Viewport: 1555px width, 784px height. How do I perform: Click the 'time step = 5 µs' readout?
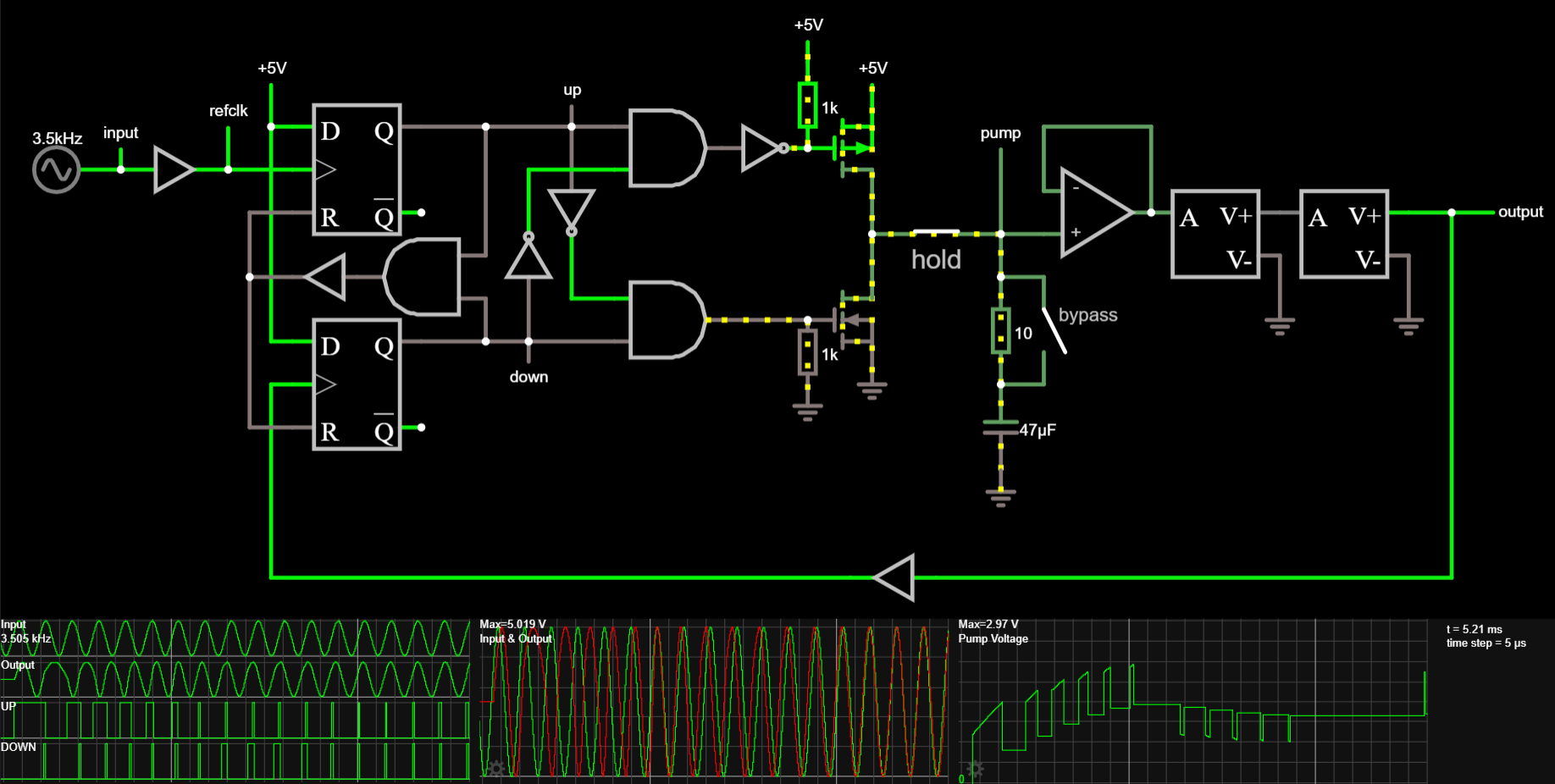pyautogui.click(x=1486, y=643)
